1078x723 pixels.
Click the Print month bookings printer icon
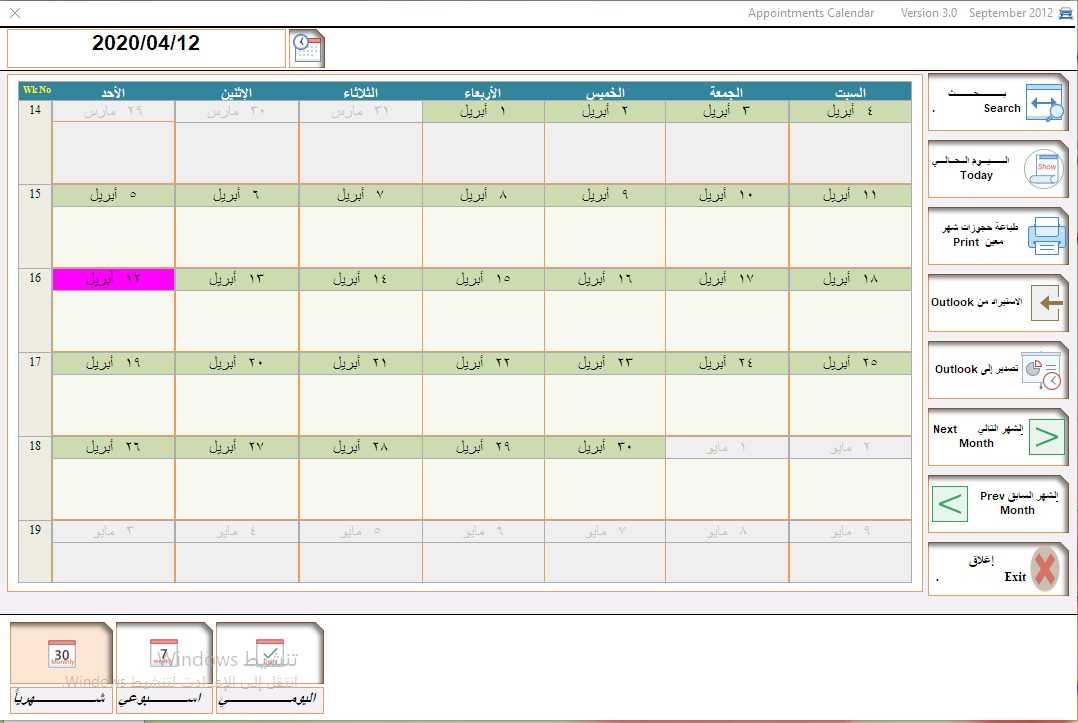coord(1046,236)
